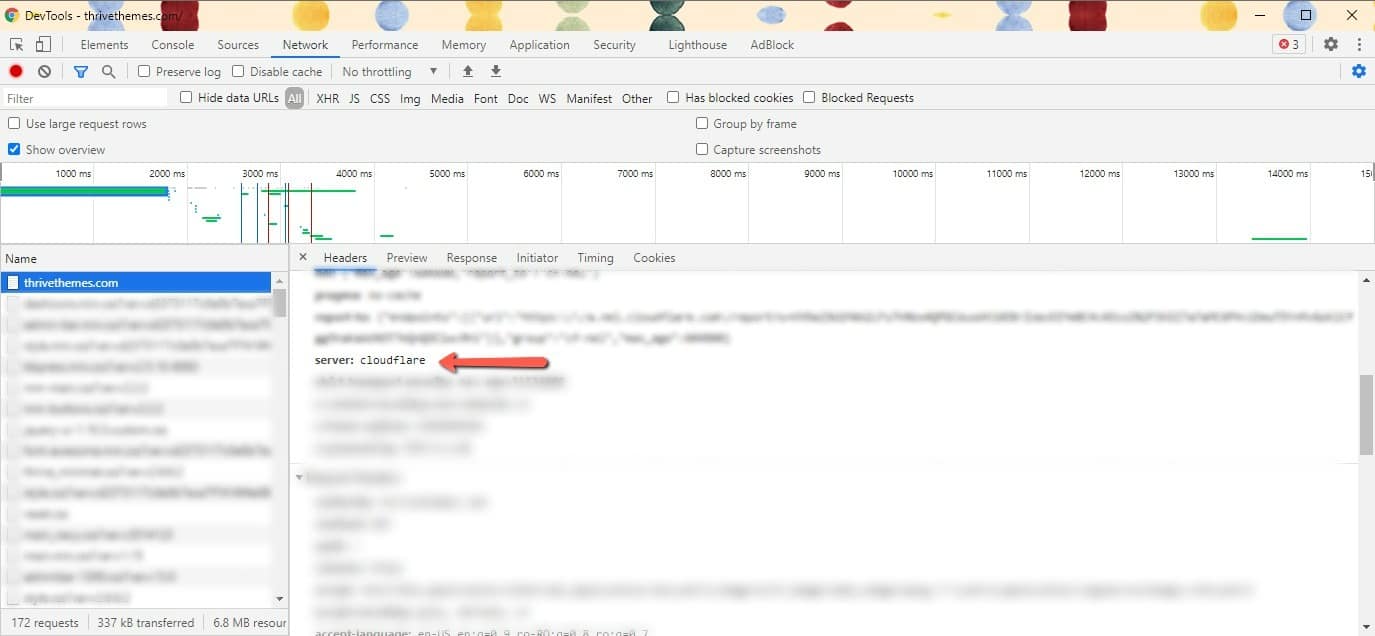The width and height of the screenshot is (1375, 636).
Task: Click the red record network log button
Action: [x=16, y=72]
